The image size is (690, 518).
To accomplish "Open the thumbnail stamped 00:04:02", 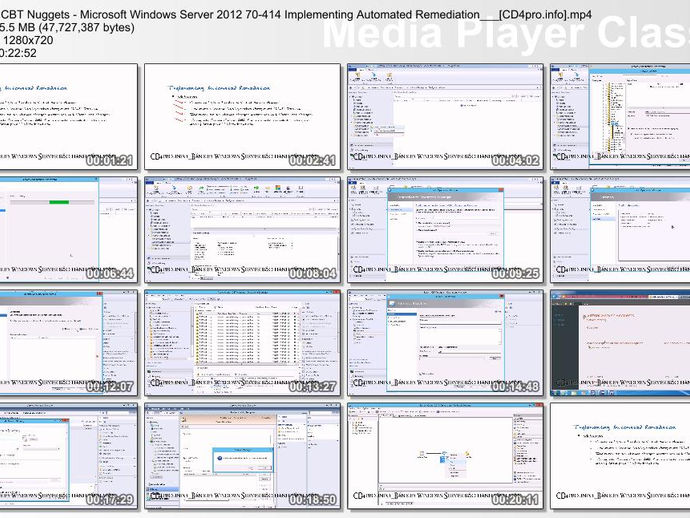I will [x=445, y=117].
